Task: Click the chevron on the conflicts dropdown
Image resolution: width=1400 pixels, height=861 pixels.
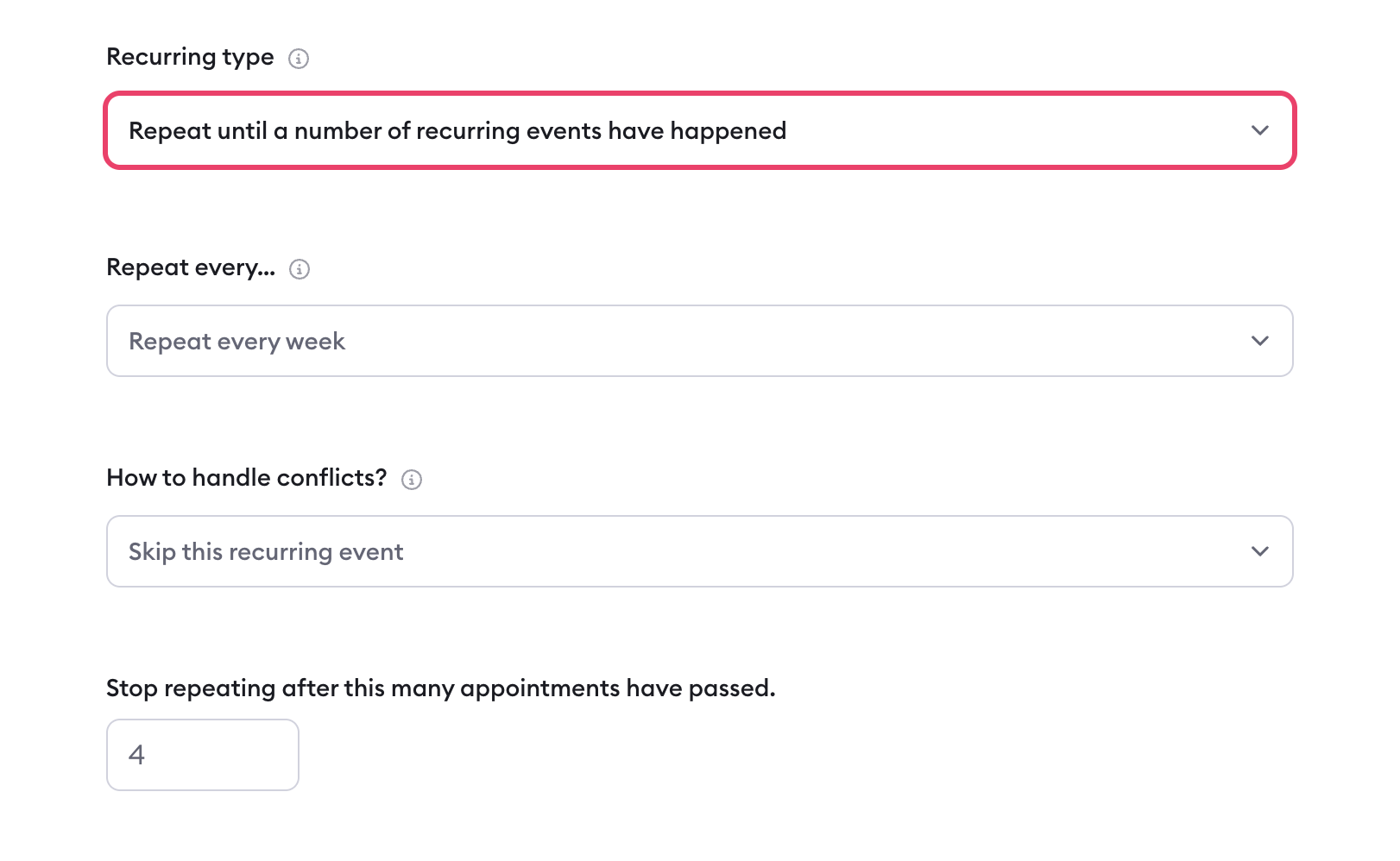Action: coord(1259,550)
